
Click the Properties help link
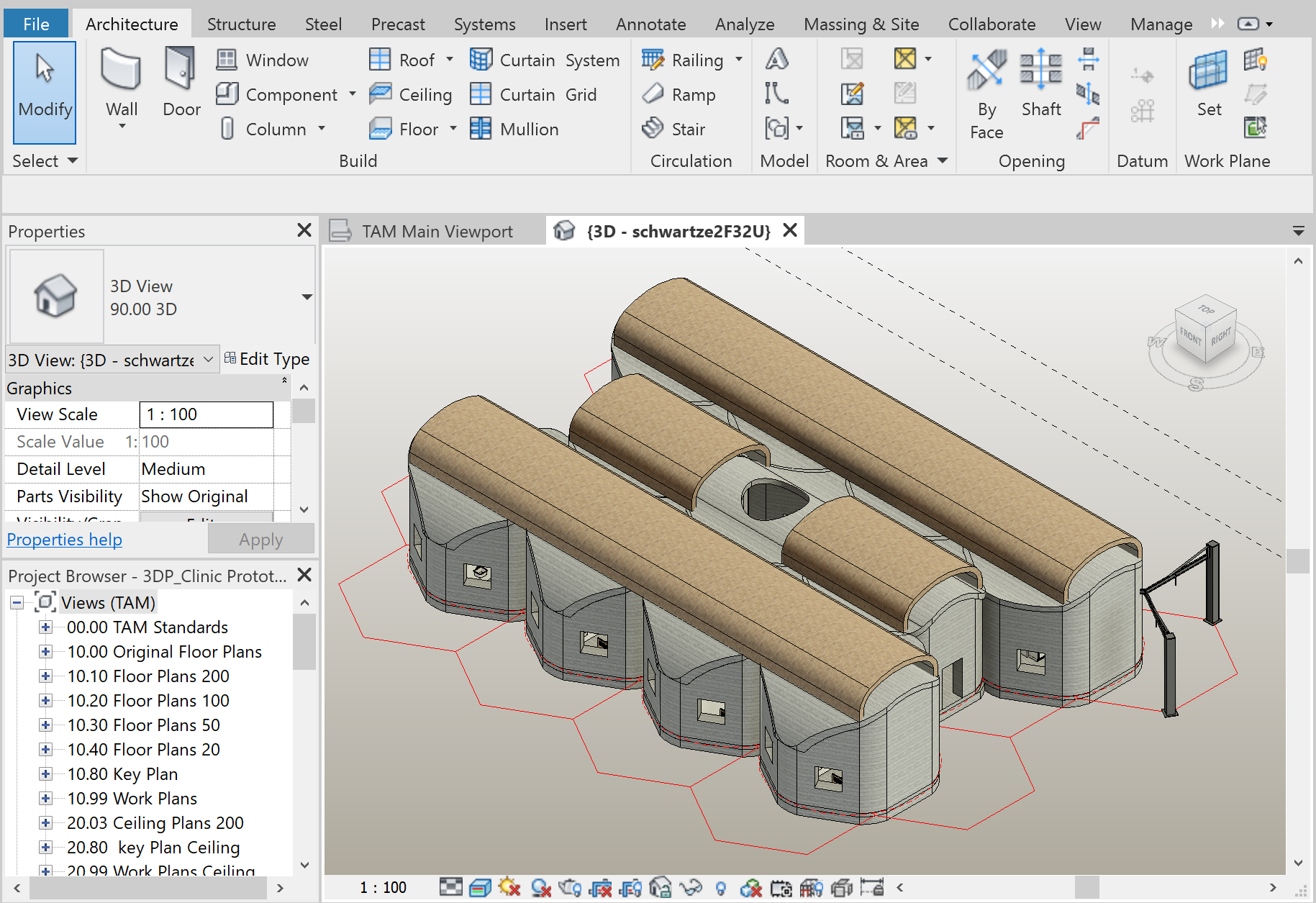pos(64,539)
